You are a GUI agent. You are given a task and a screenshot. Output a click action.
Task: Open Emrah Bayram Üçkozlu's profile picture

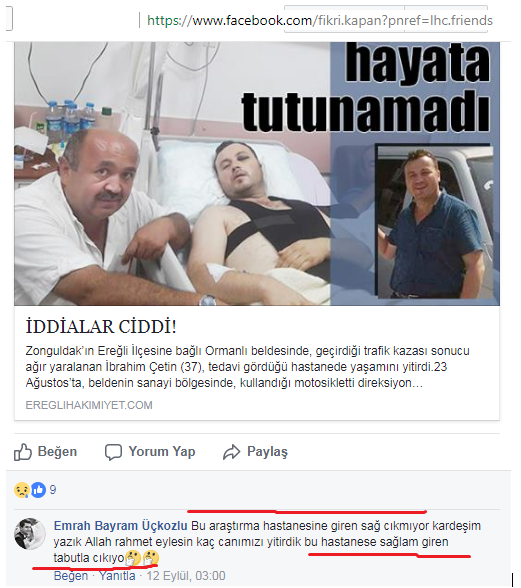point(30,534)
